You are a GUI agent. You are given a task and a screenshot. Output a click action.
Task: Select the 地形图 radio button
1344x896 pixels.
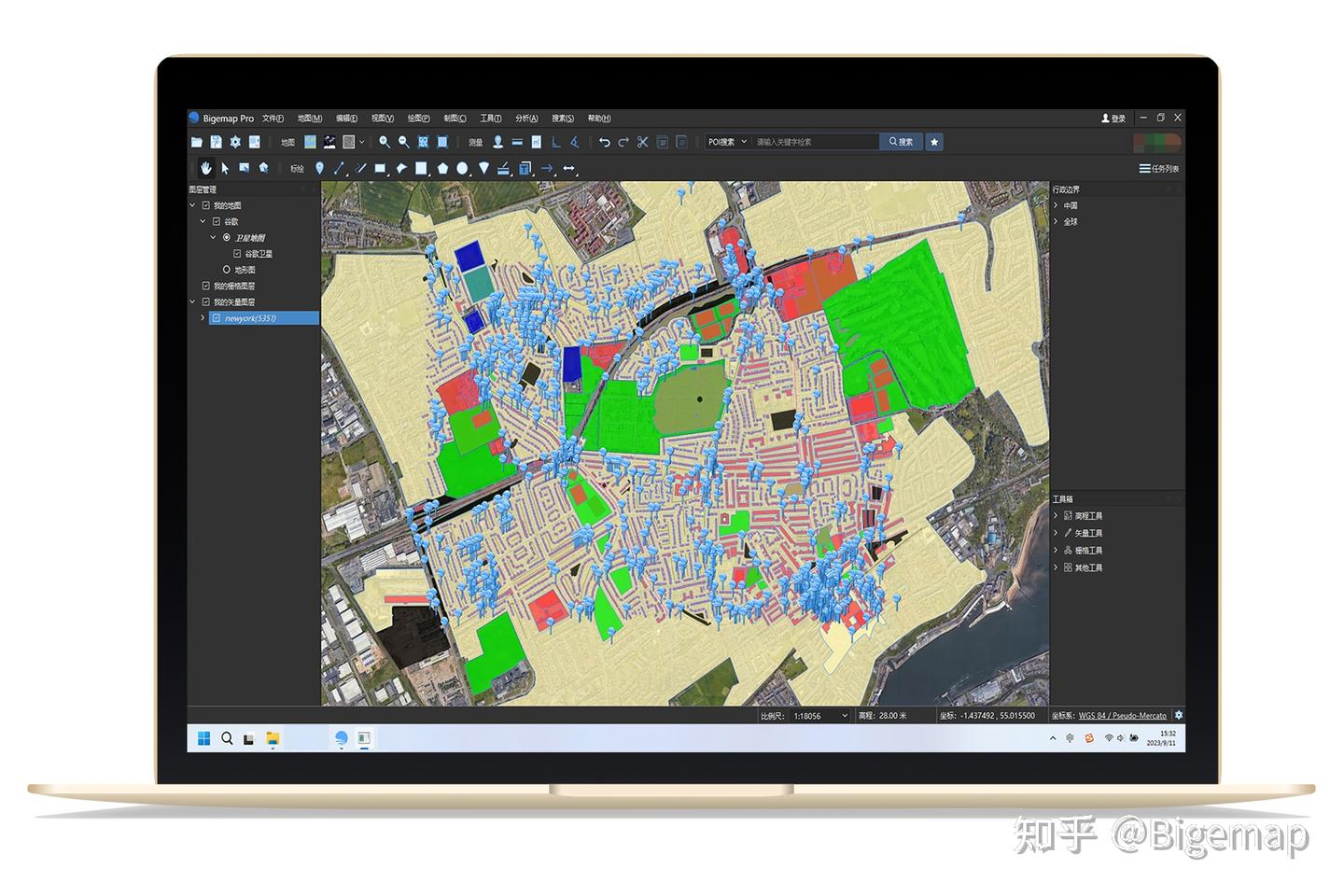[x=227, y=269]
